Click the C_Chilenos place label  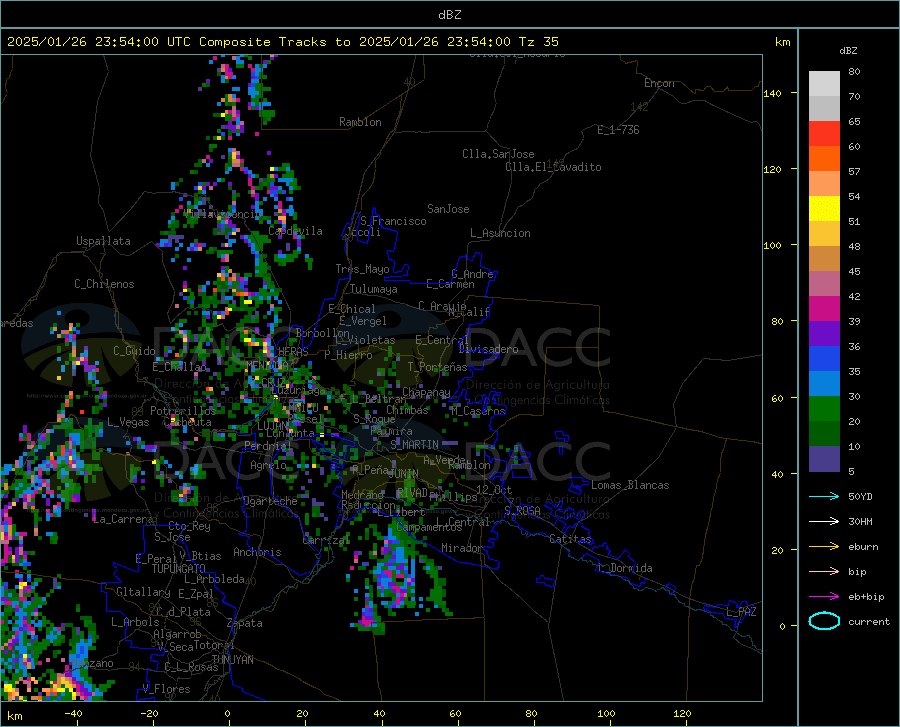[104, 284]
